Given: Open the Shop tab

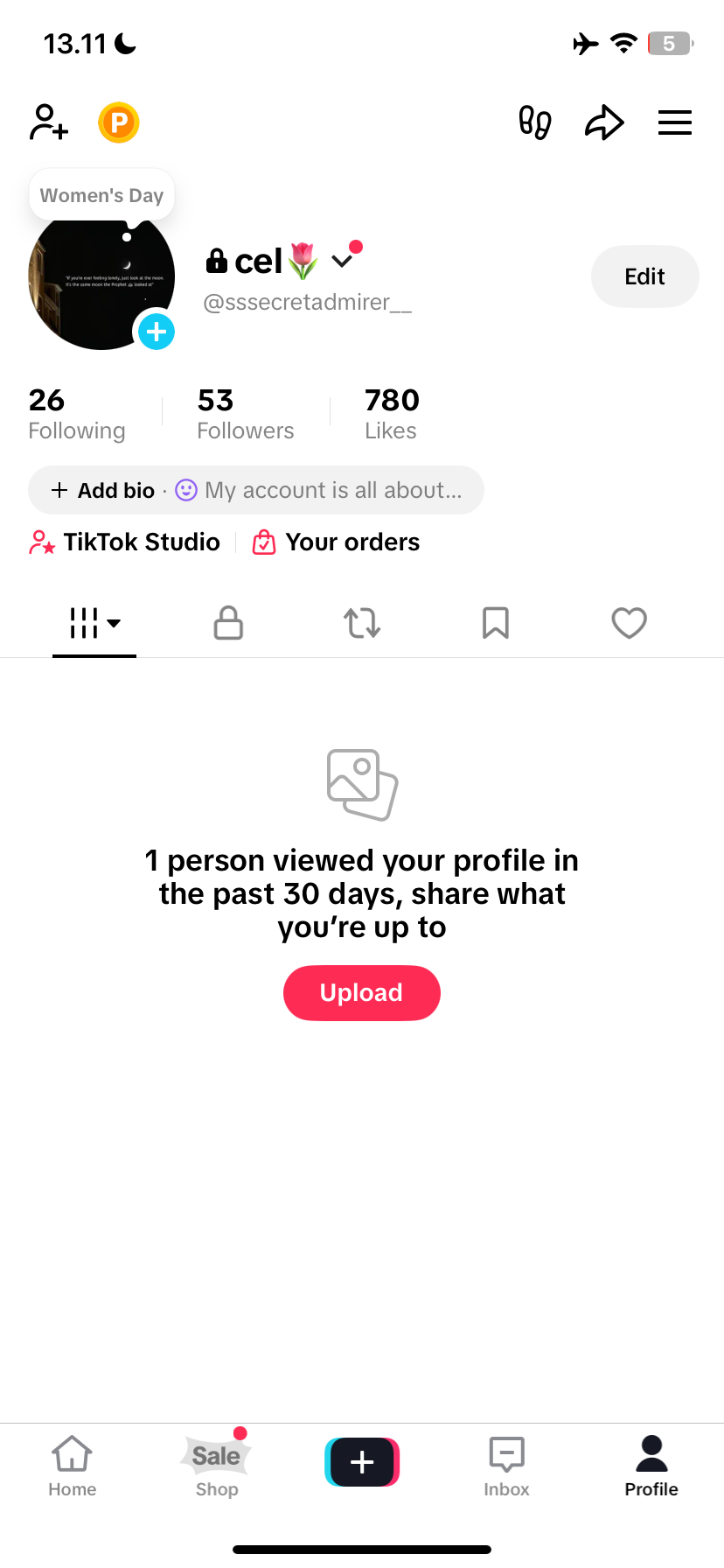Looking at the screenshot, I should click(217, 1466).
